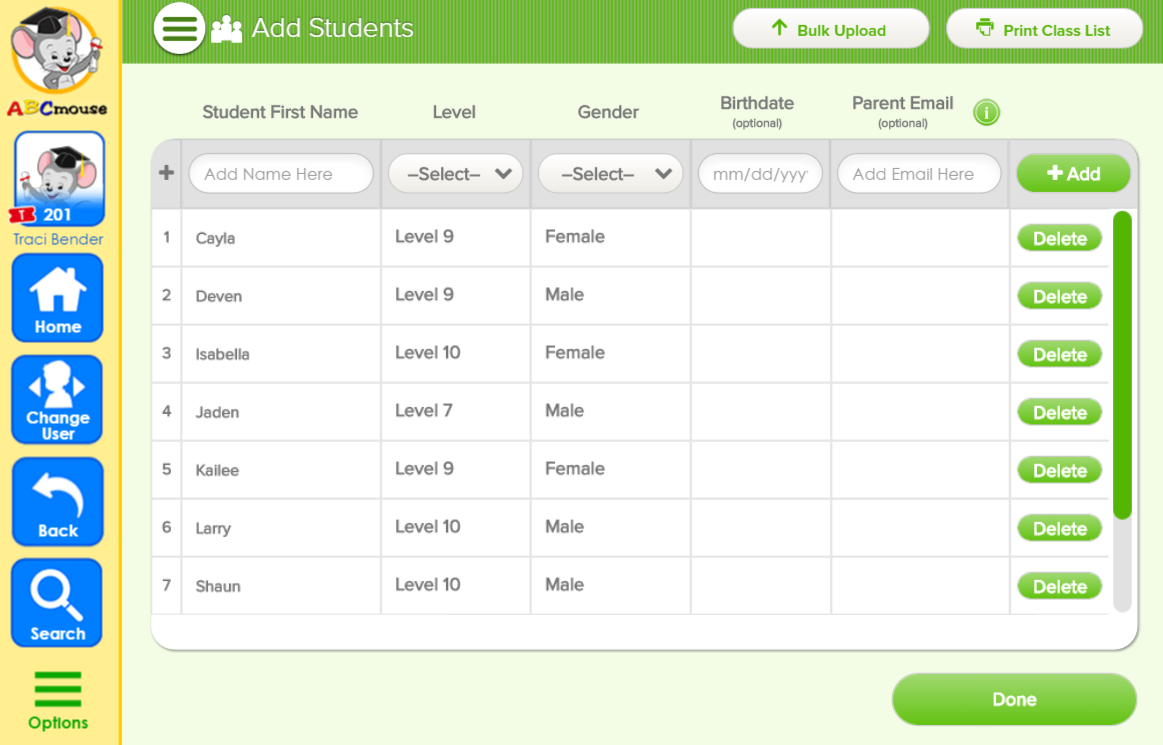
Task: Click the Bulk Upload button
Action: pos(830,30)
